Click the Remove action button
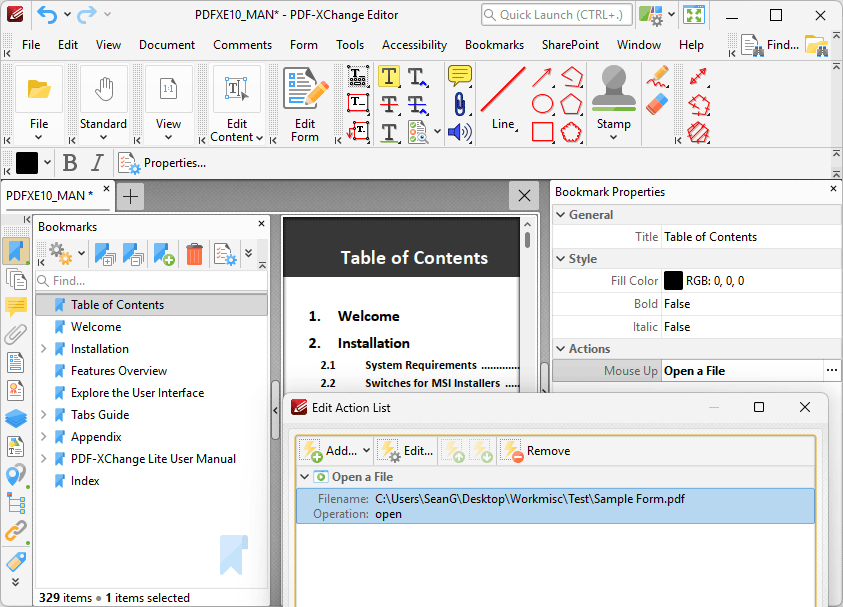Viewport: 843px width, 607px height. (x=535, y=451)
